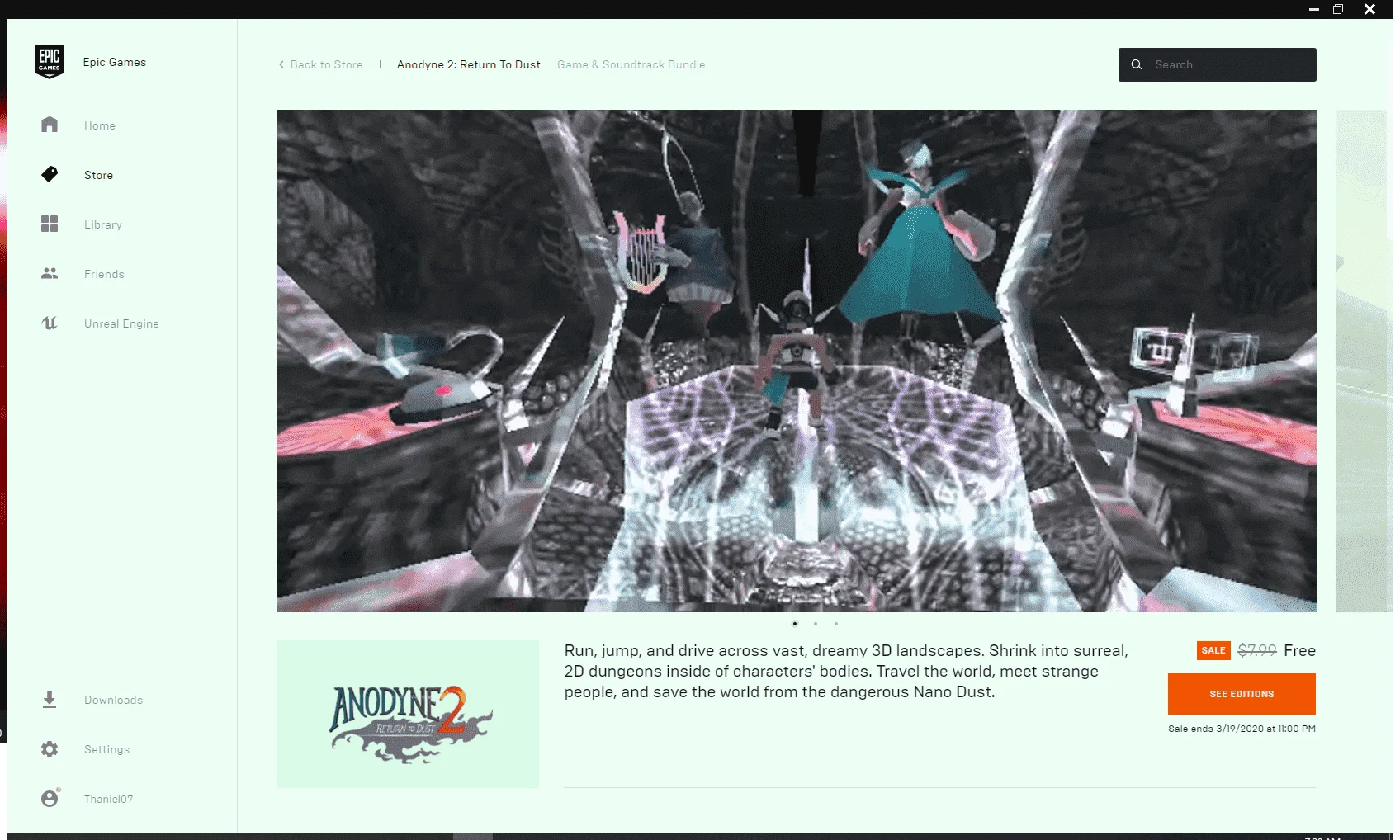1400x840 pixels.
Task: Close the Epic Games launcher window
Action: [1369, 9]
